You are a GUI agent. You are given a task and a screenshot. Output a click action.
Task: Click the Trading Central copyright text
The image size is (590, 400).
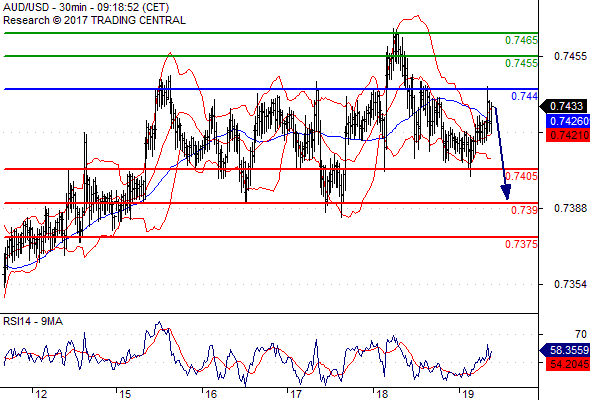(x=94, y=20)
